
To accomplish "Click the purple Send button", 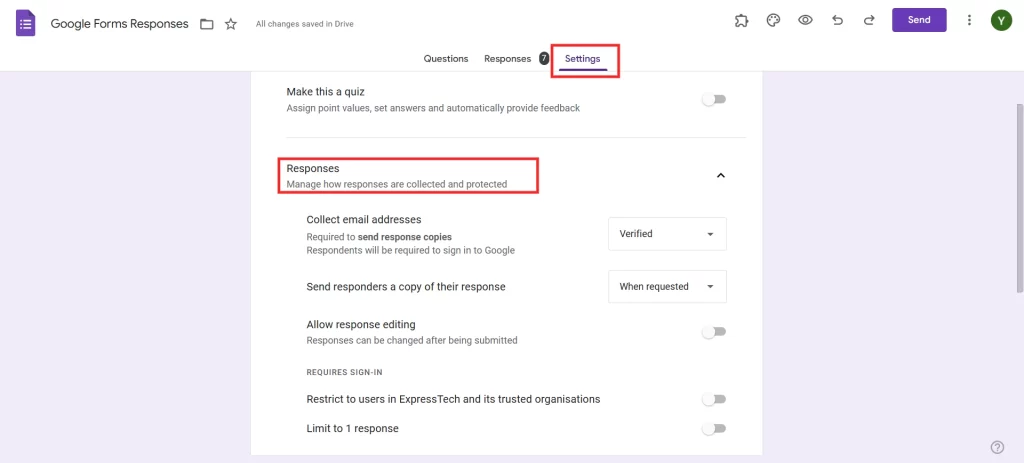I will pyautogui.click(x=919, y=20).
